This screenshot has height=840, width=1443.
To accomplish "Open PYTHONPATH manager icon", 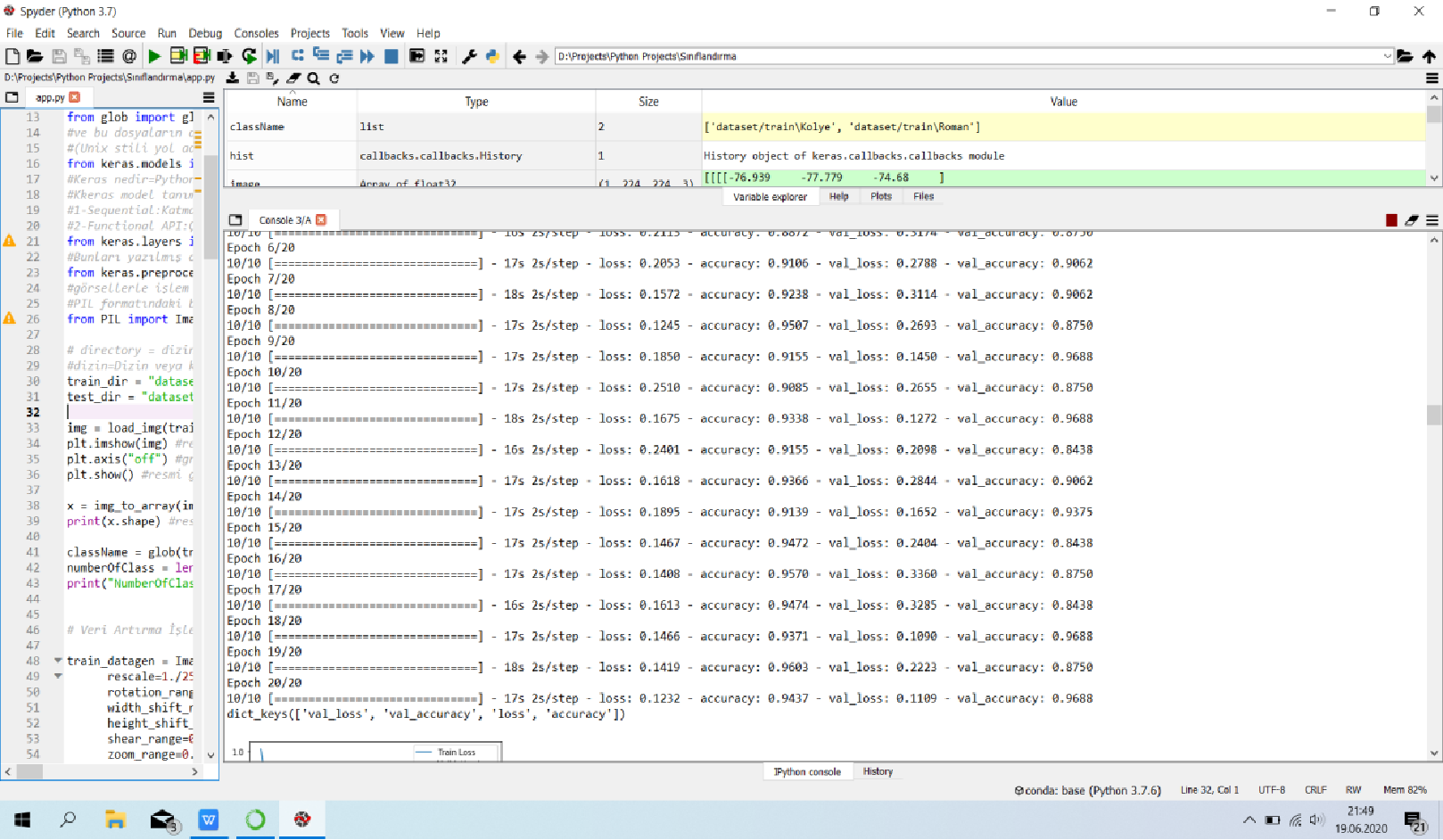I will [492, 56].
